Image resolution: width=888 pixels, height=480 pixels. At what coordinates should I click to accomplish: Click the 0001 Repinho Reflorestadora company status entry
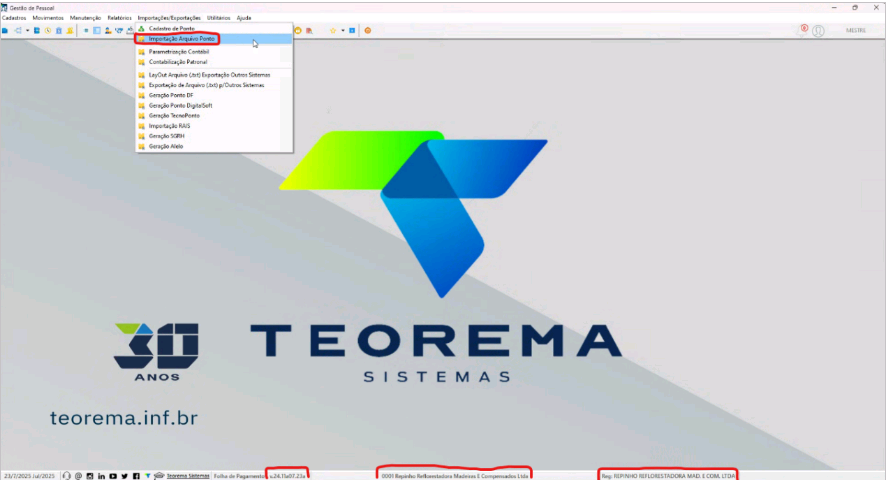click(455, 476)
